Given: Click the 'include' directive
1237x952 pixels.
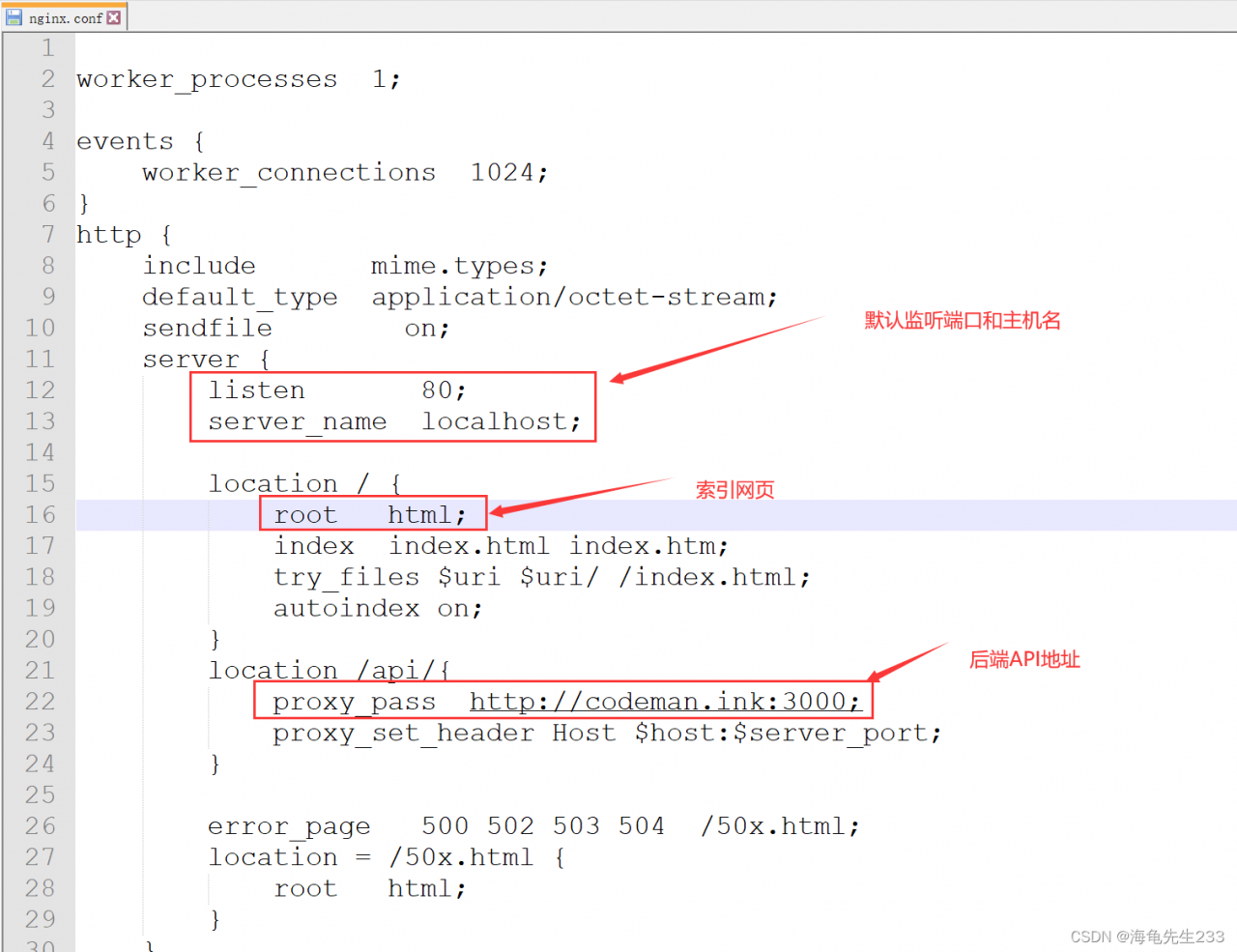Looking at the screenshot, I should (x=199, y=266).
